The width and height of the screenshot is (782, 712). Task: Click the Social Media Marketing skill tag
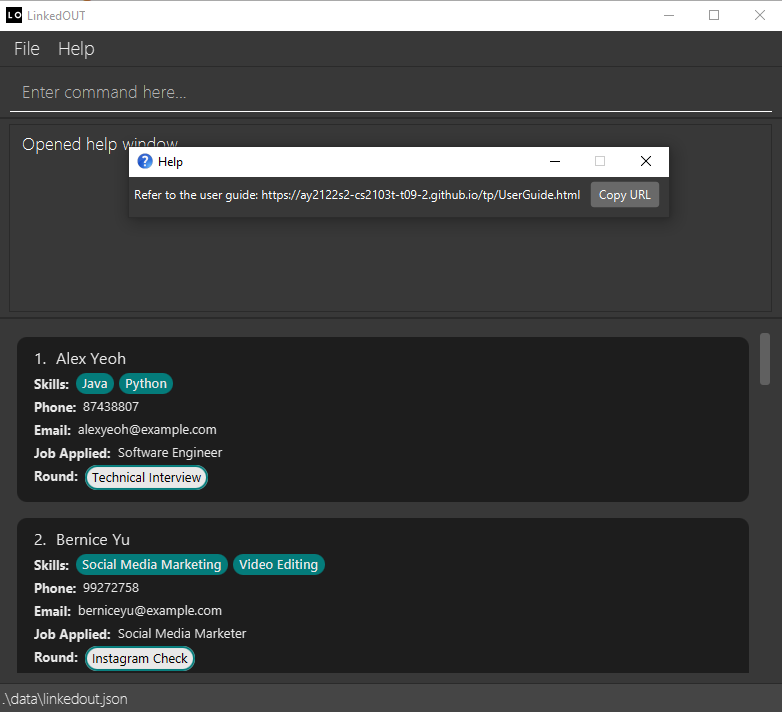(x=152, y=564)
